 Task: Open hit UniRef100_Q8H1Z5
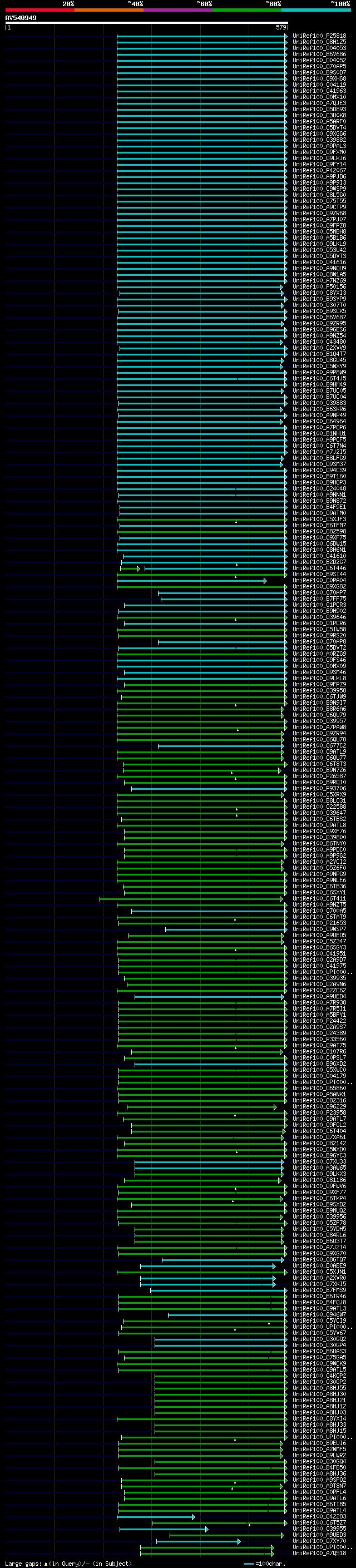click(319, 42)
